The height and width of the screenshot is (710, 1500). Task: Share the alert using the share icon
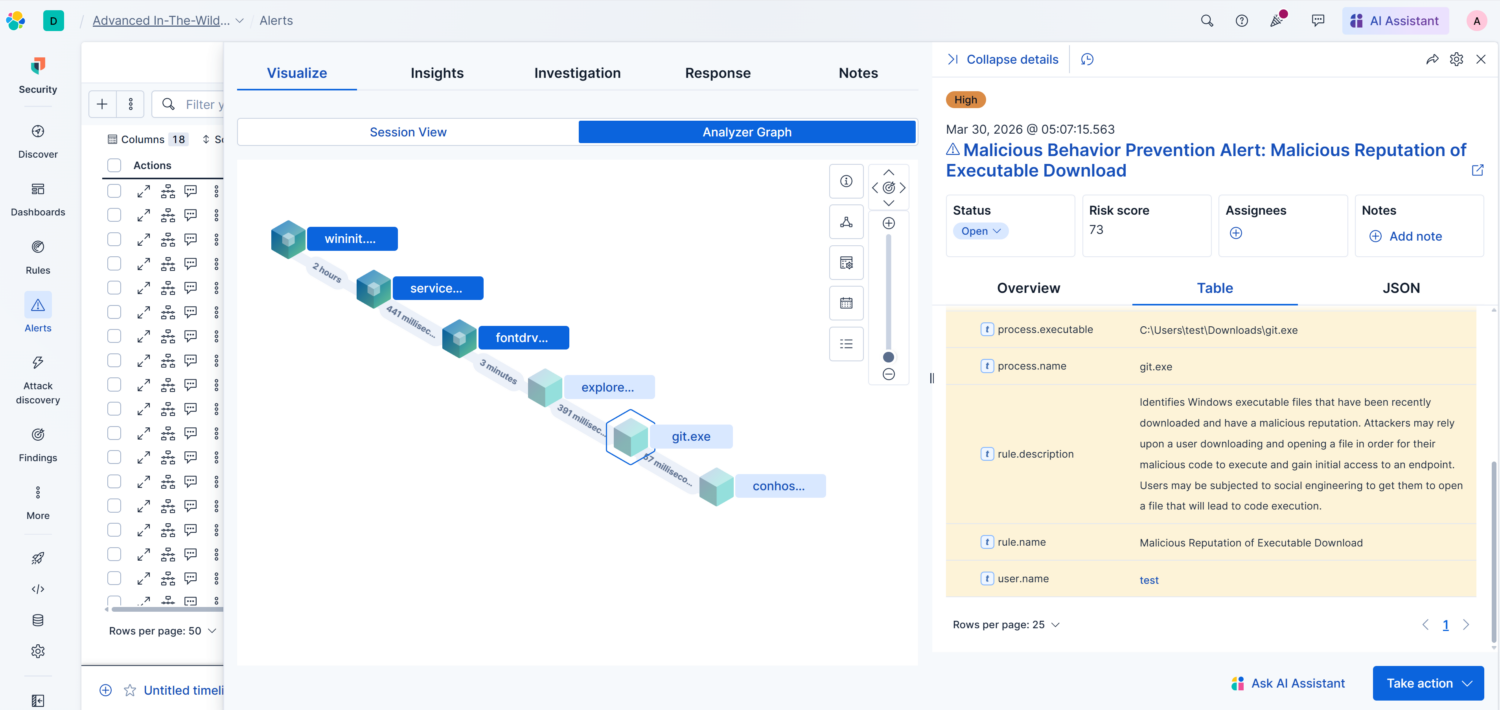(x=1432, y=59)
